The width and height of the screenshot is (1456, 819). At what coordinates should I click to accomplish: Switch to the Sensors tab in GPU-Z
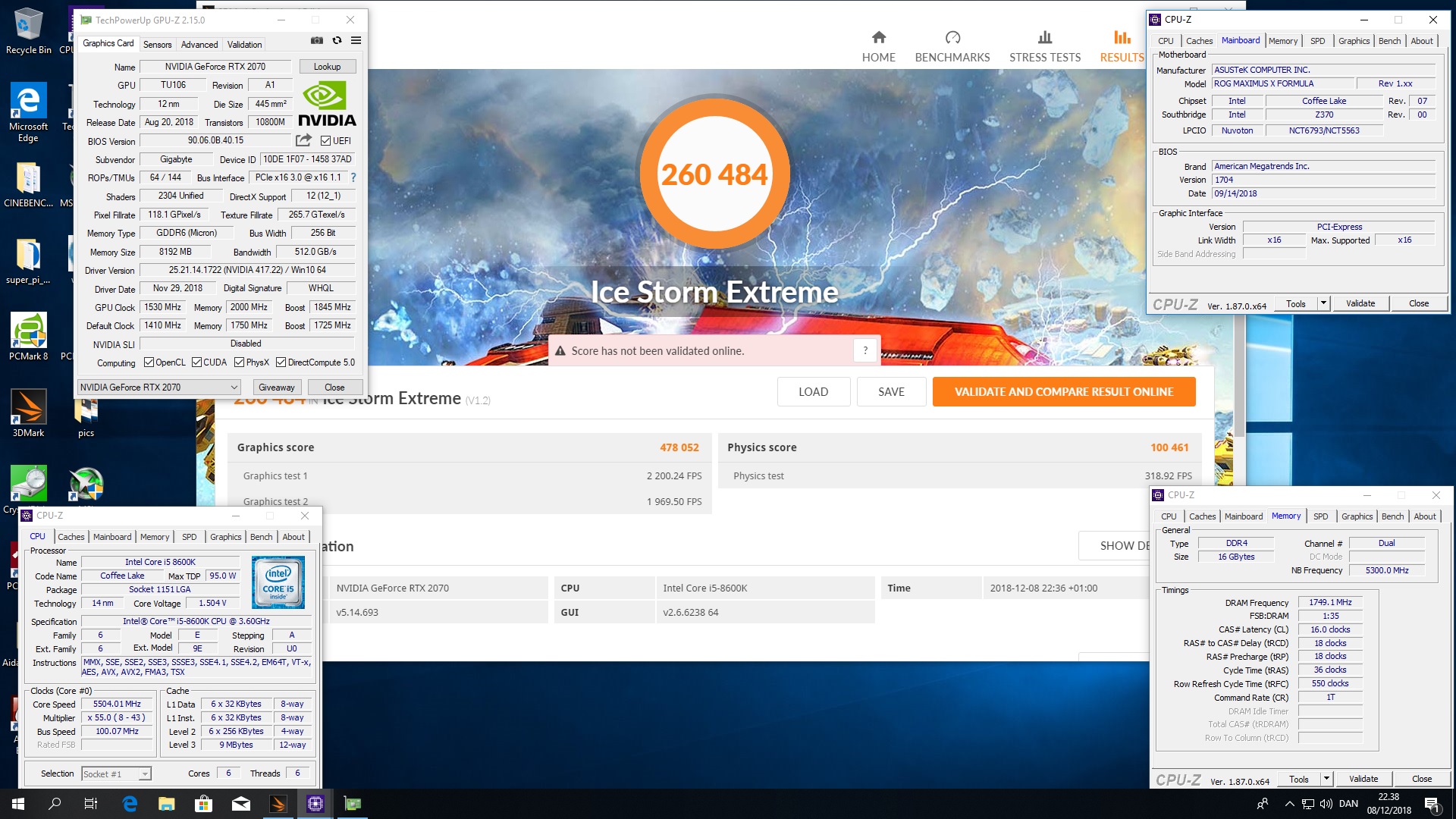pos(157,45)
